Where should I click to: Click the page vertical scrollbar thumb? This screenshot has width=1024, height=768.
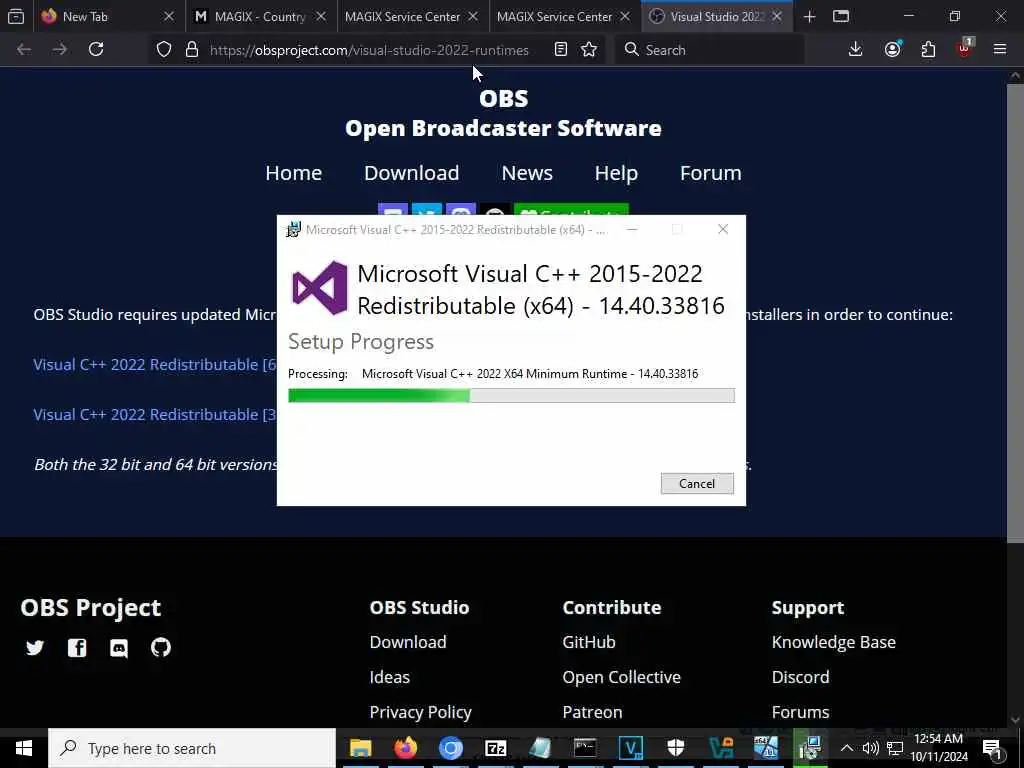click(x=1015, y=312)
